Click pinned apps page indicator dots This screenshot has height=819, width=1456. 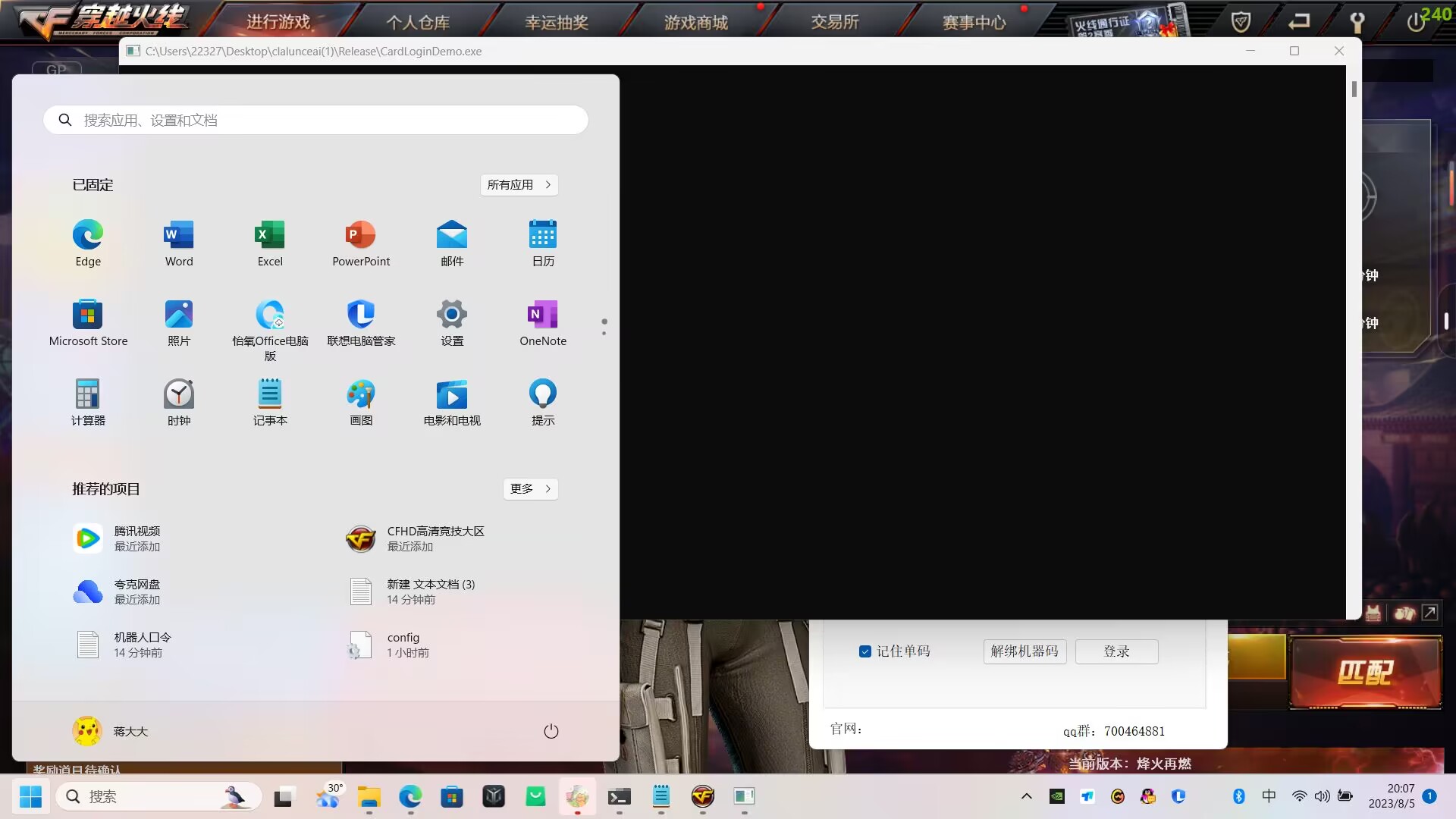[604, 327]
